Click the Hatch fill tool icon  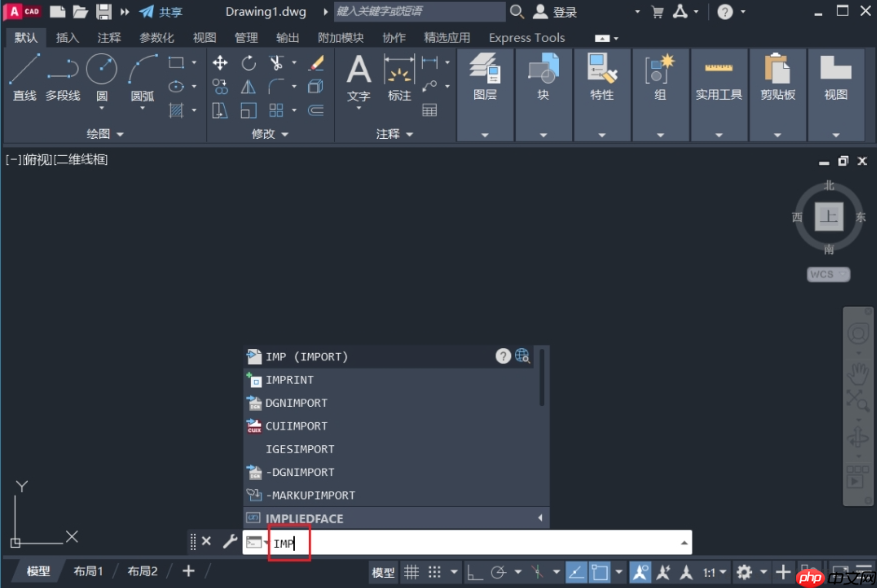176,110
